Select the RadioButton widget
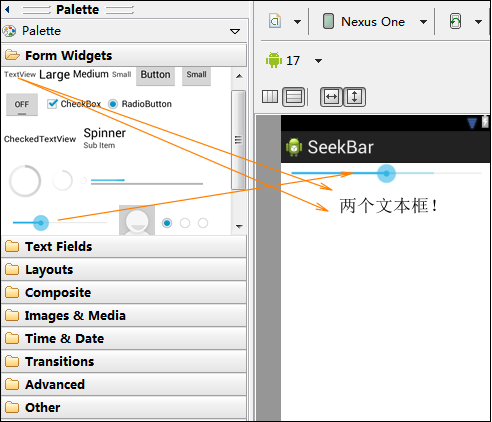The width and height of the screenshot is (492, 422). pyautogui.click(x=140, y=104)
